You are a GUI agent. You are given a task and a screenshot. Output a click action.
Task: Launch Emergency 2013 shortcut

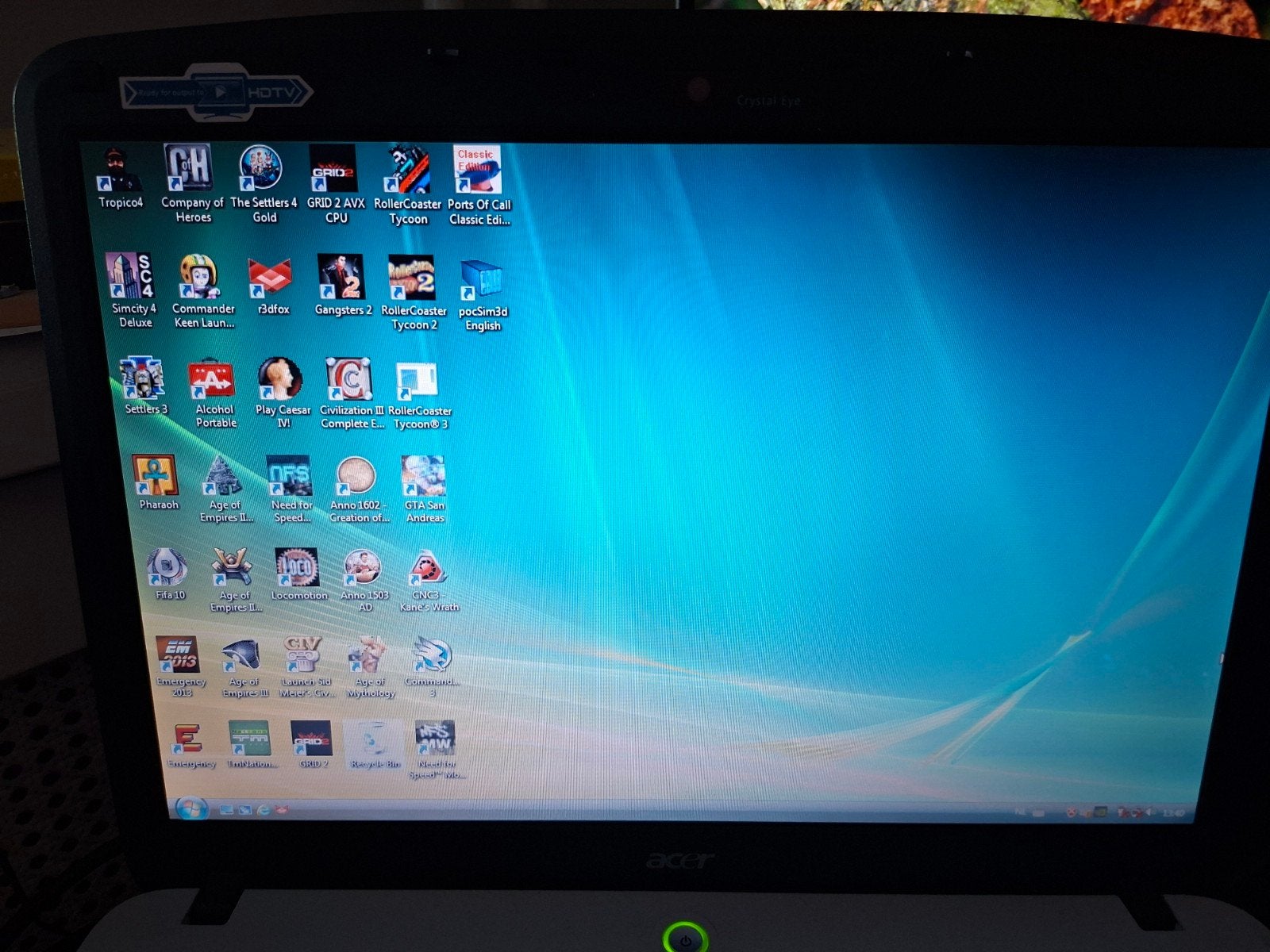click(179, 666)
